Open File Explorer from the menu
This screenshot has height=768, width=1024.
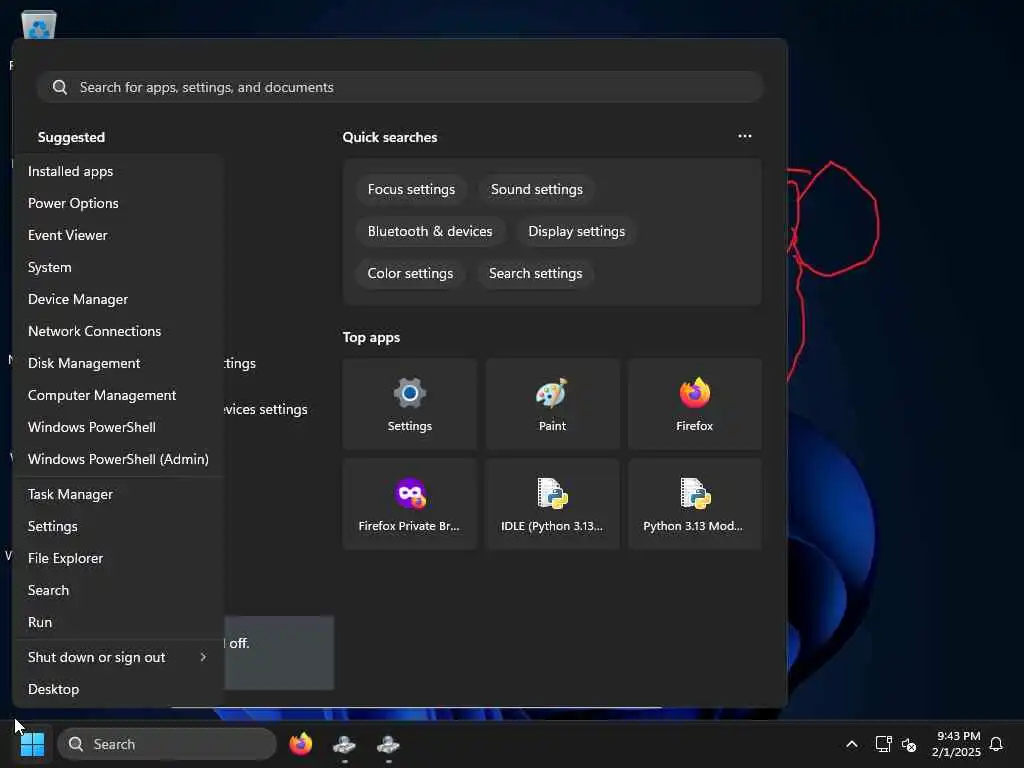pyautogui.click(x=118, y=558)
